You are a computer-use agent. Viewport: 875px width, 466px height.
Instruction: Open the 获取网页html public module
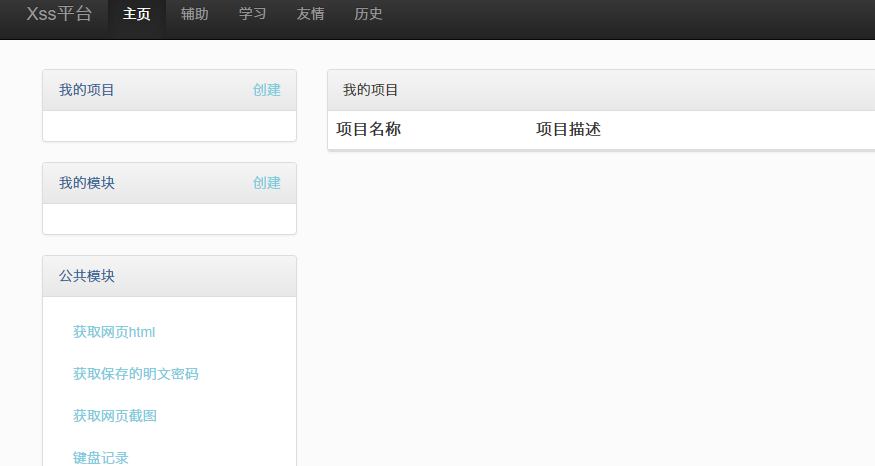click(114, 332)
